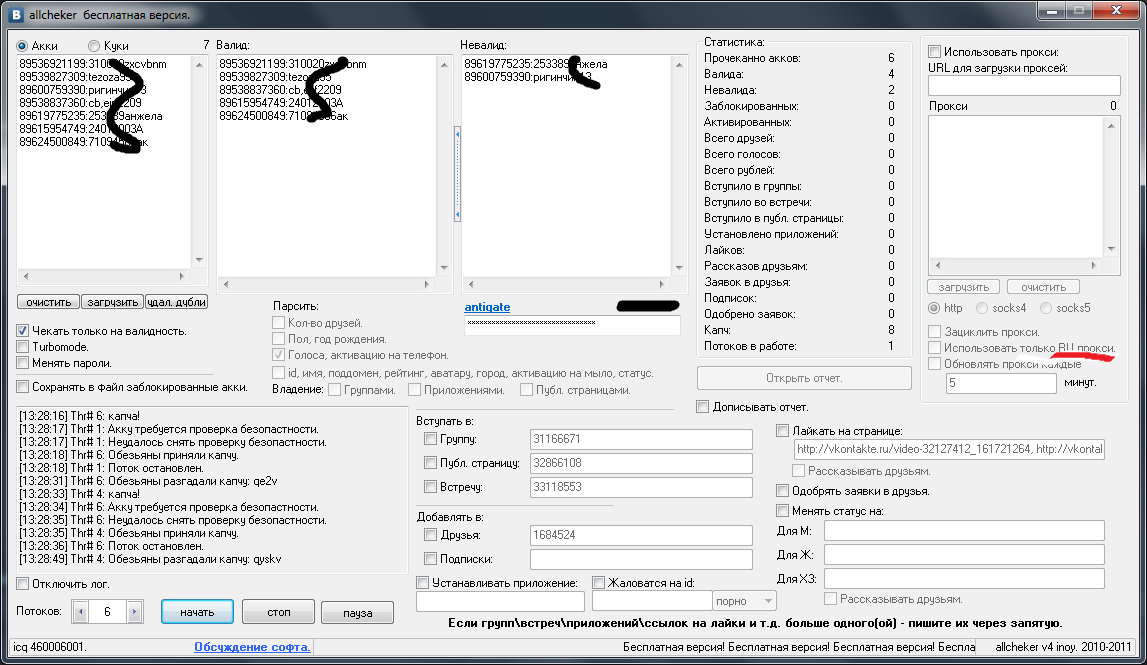Click удал. дубли button

pos(178,302)
